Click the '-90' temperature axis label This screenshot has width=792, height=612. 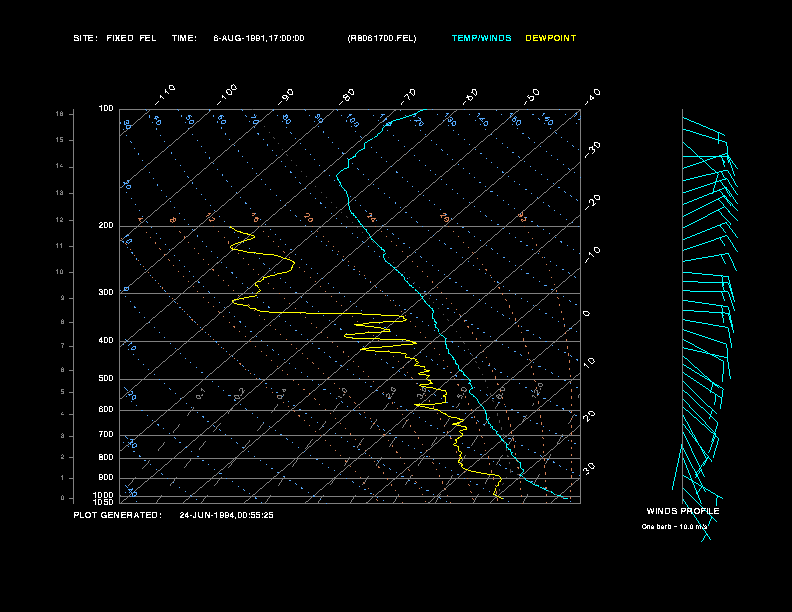(286, 97)
